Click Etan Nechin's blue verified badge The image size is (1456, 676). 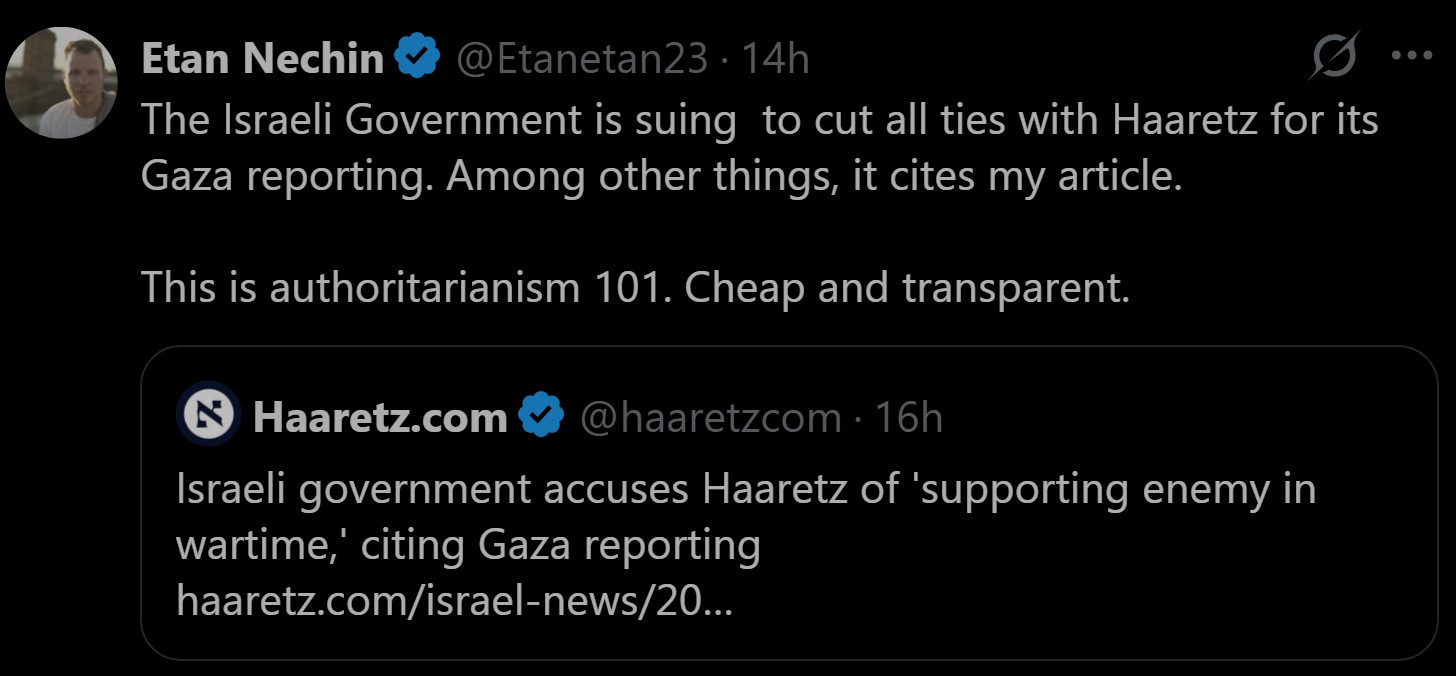(x=419, y=59)
